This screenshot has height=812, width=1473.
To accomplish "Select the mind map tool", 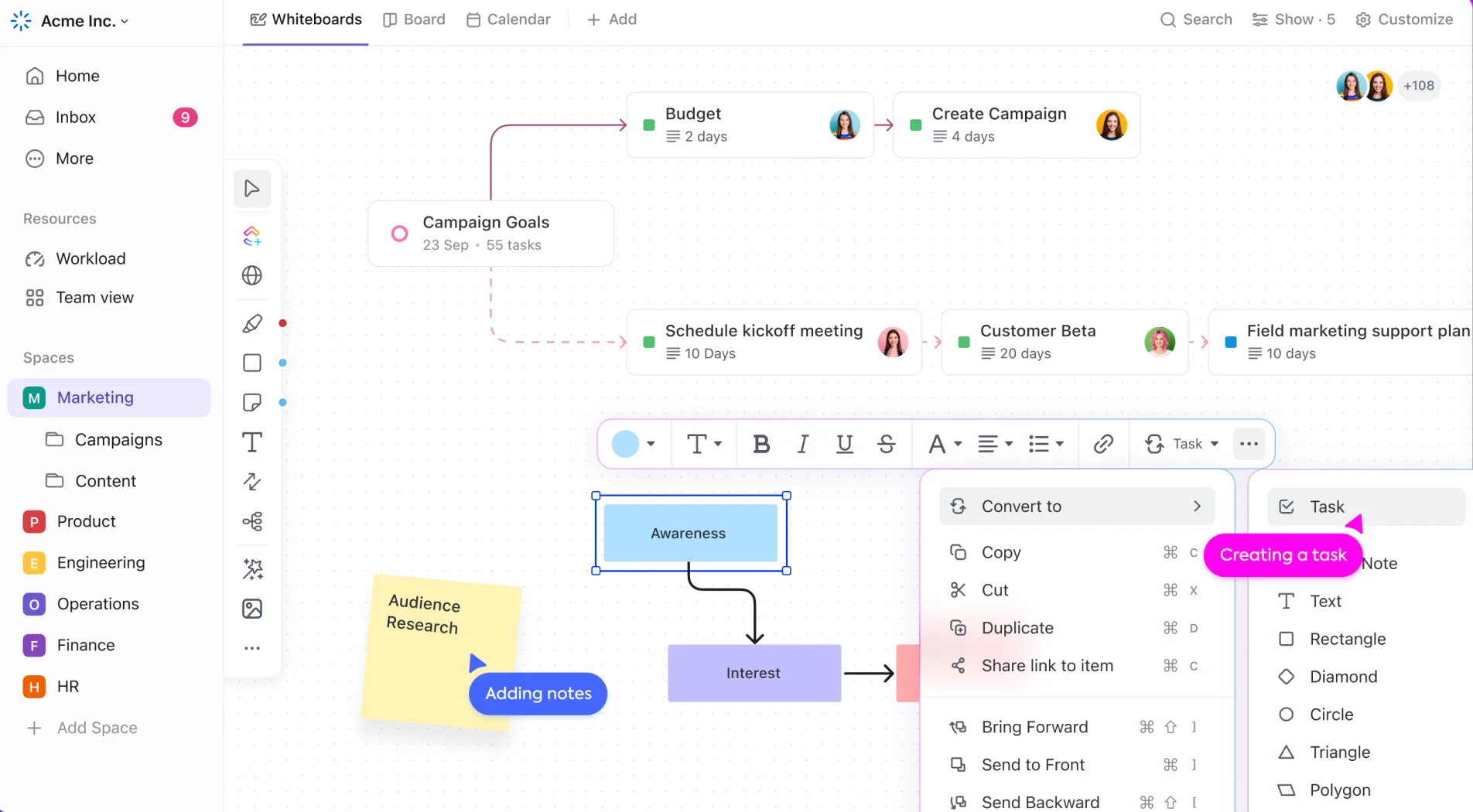I will pos(252,522).
